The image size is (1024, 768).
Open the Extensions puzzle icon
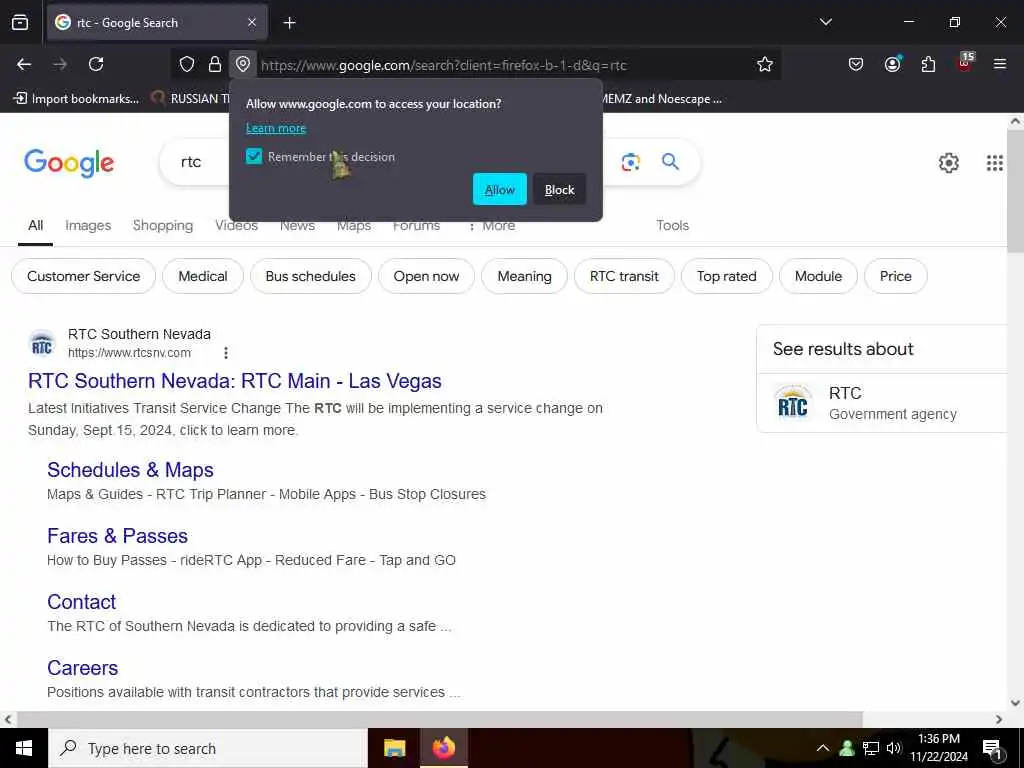point(928,64)
